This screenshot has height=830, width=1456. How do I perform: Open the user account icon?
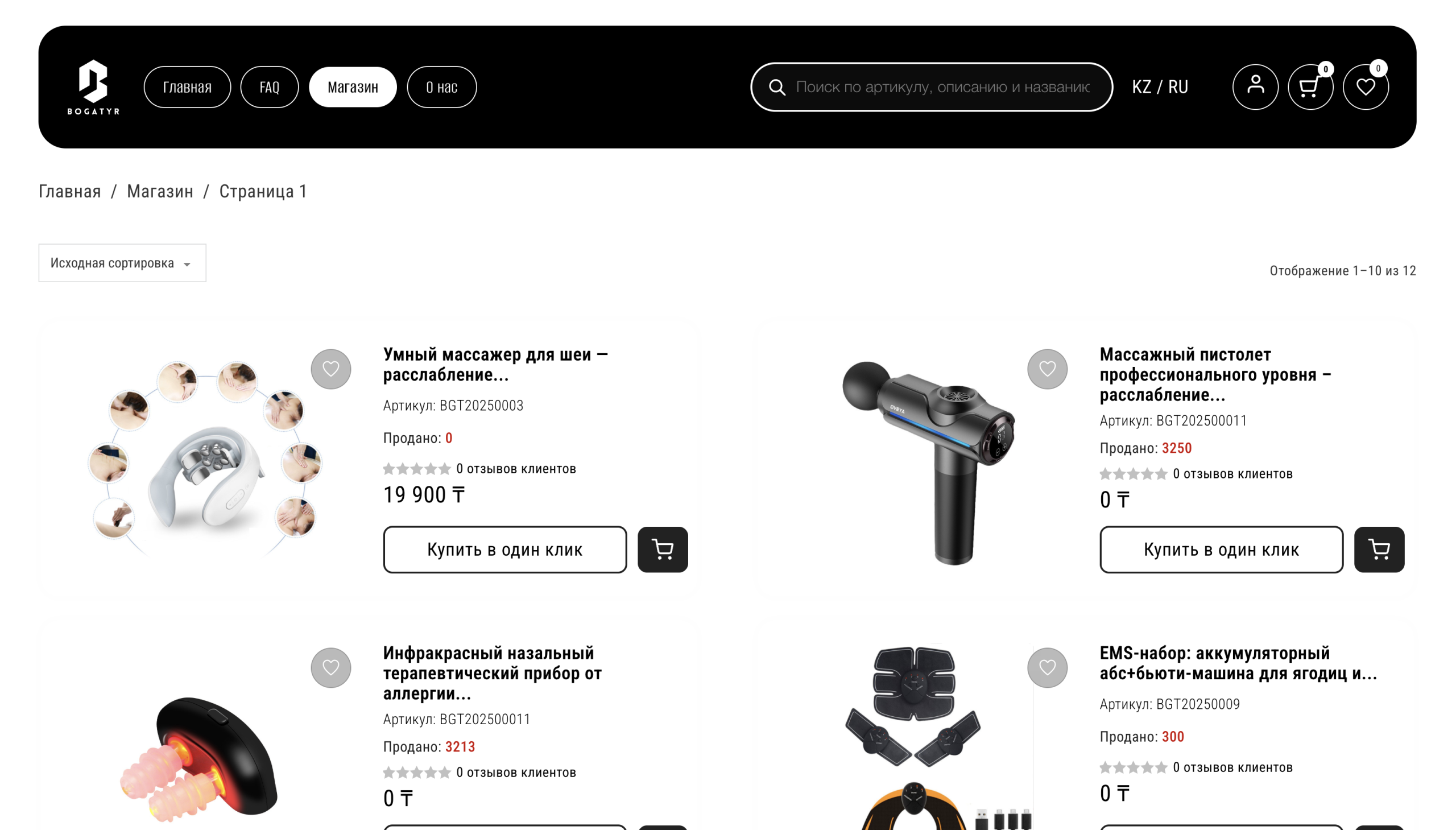tap(1255, 86)
